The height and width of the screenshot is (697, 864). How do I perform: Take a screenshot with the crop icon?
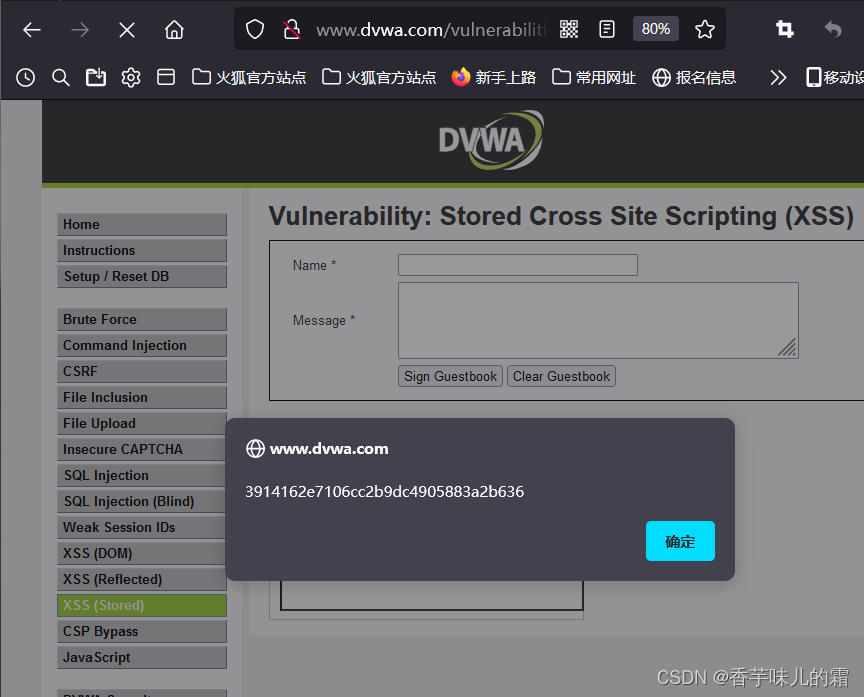coord(784,29)
